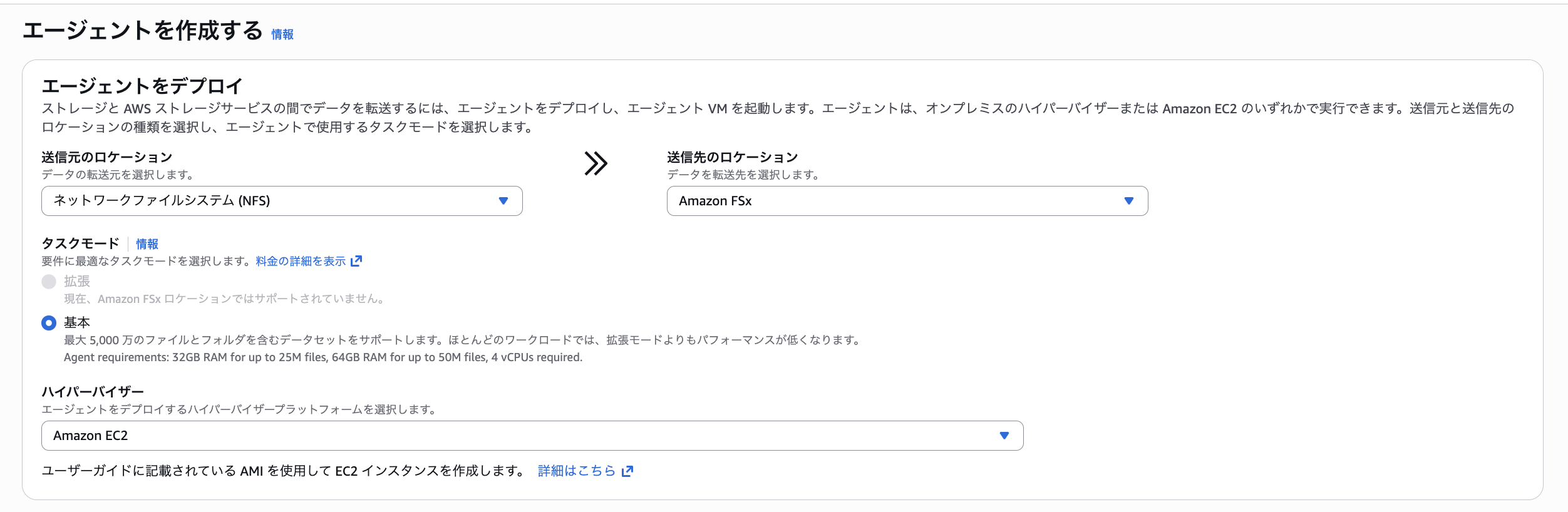Click the arrow of the Amazon FSx dropdown
The image size is (1568, 512).
1128,201
